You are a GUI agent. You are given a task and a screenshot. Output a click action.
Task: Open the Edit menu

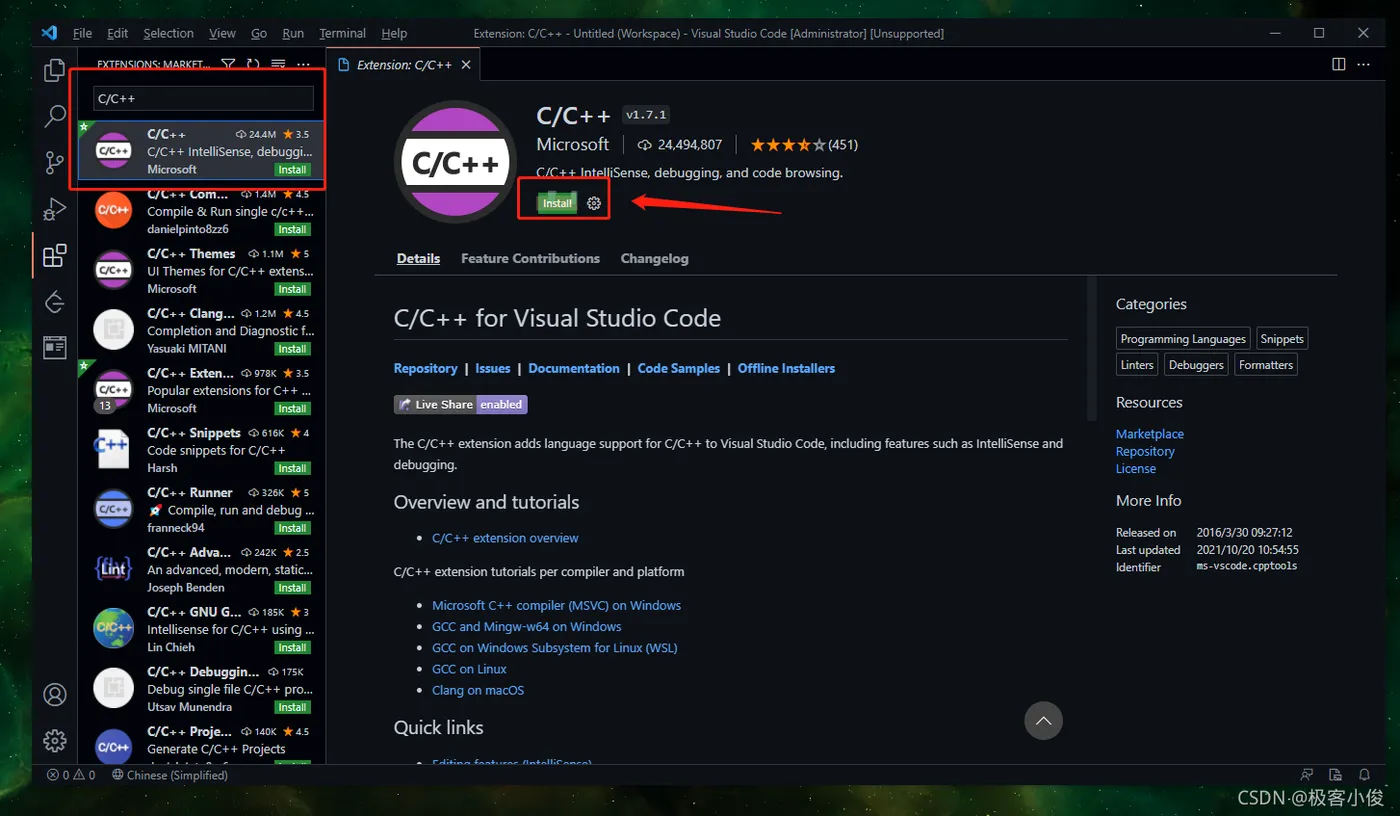(x=117, y=33)
